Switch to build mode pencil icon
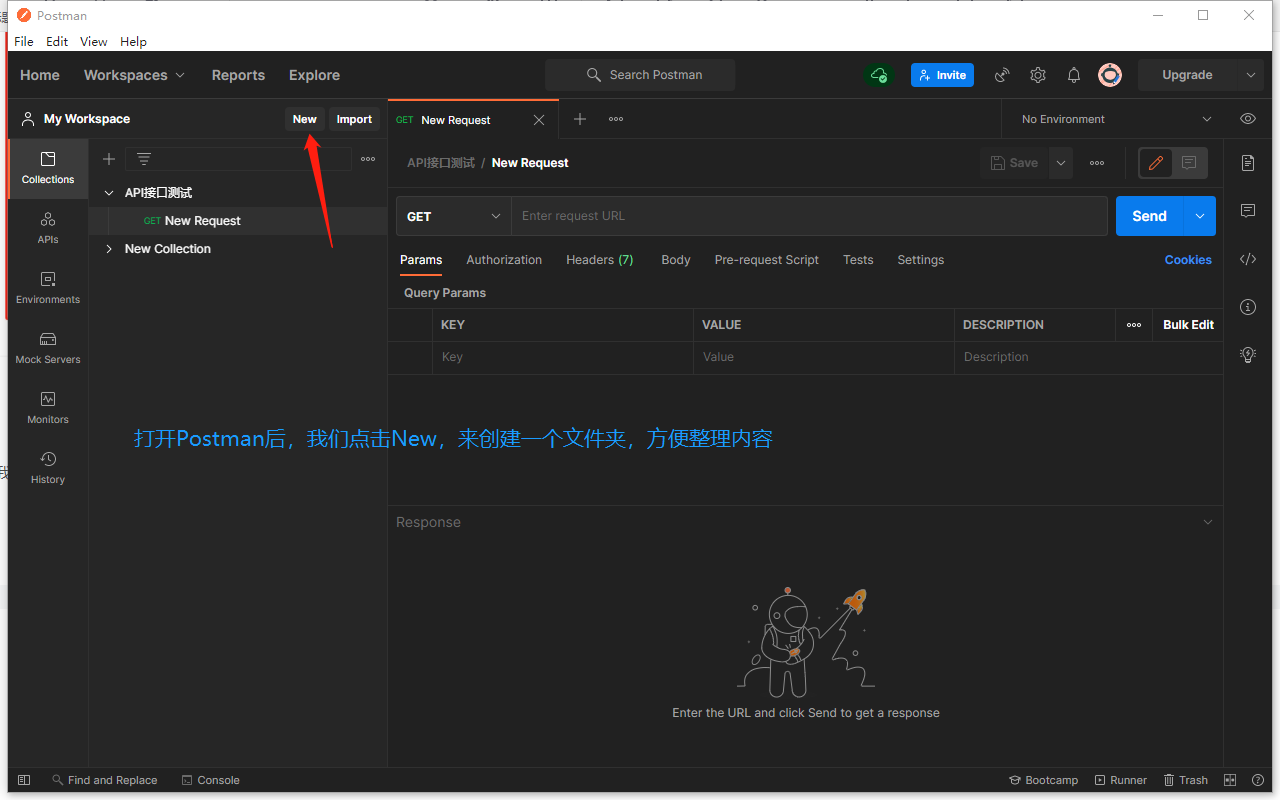This screenshot has width=1280, height=800. click(1156, 163)
